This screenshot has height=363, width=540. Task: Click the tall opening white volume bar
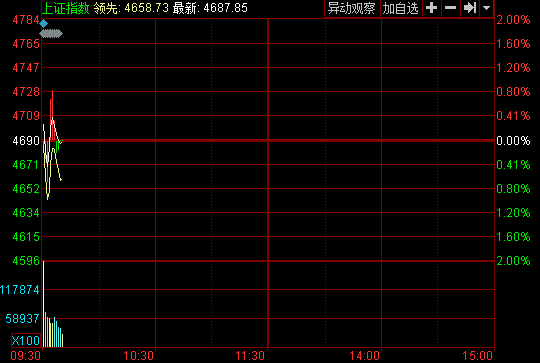coord(43,304)
